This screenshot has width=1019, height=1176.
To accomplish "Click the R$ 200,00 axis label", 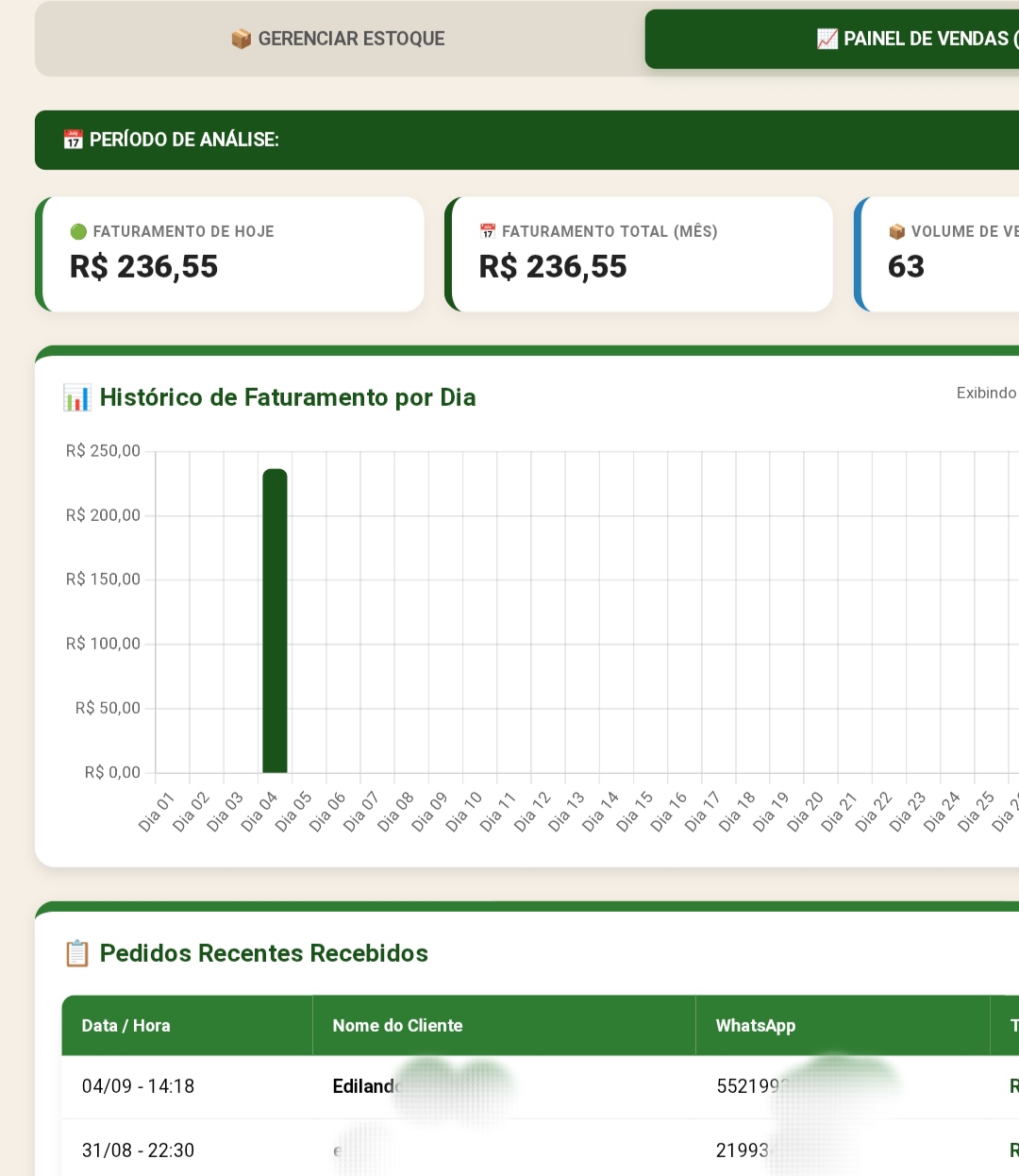I will click(103, 515).
